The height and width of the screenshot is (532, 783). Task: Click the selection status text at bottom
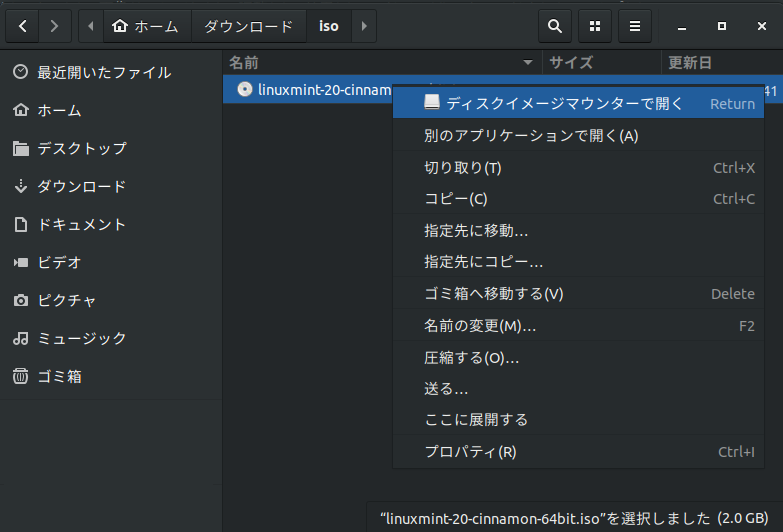coord(574,519)
